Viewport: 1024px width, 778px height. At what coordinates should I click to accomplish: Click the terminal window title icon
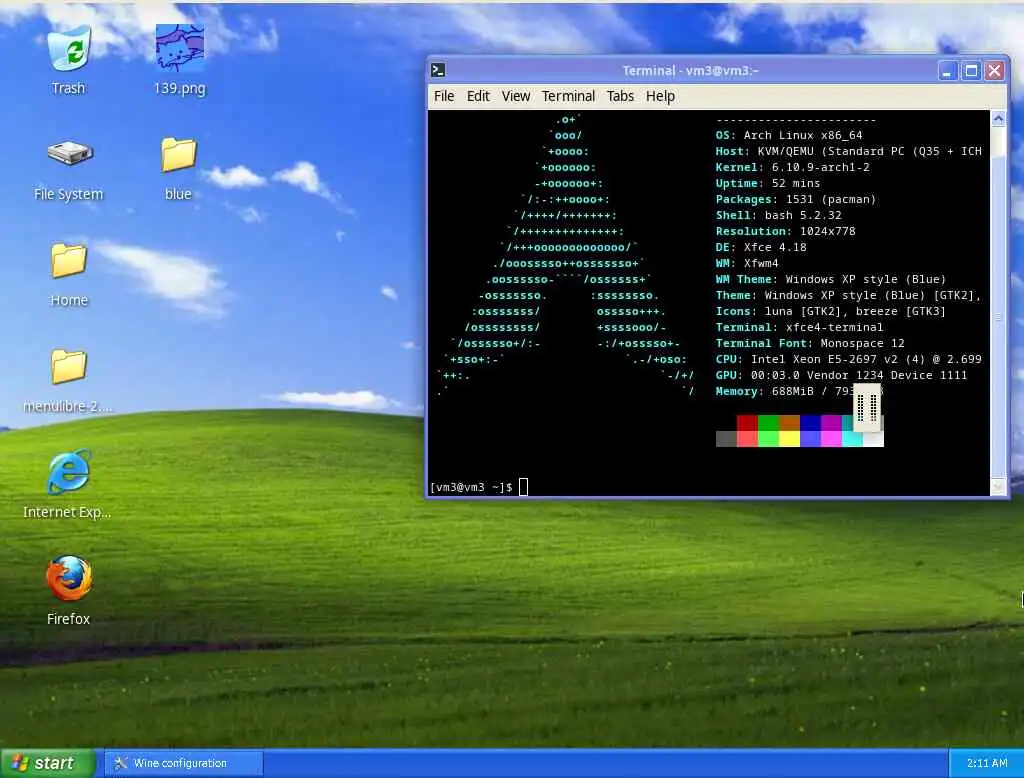tap(438, 71)
